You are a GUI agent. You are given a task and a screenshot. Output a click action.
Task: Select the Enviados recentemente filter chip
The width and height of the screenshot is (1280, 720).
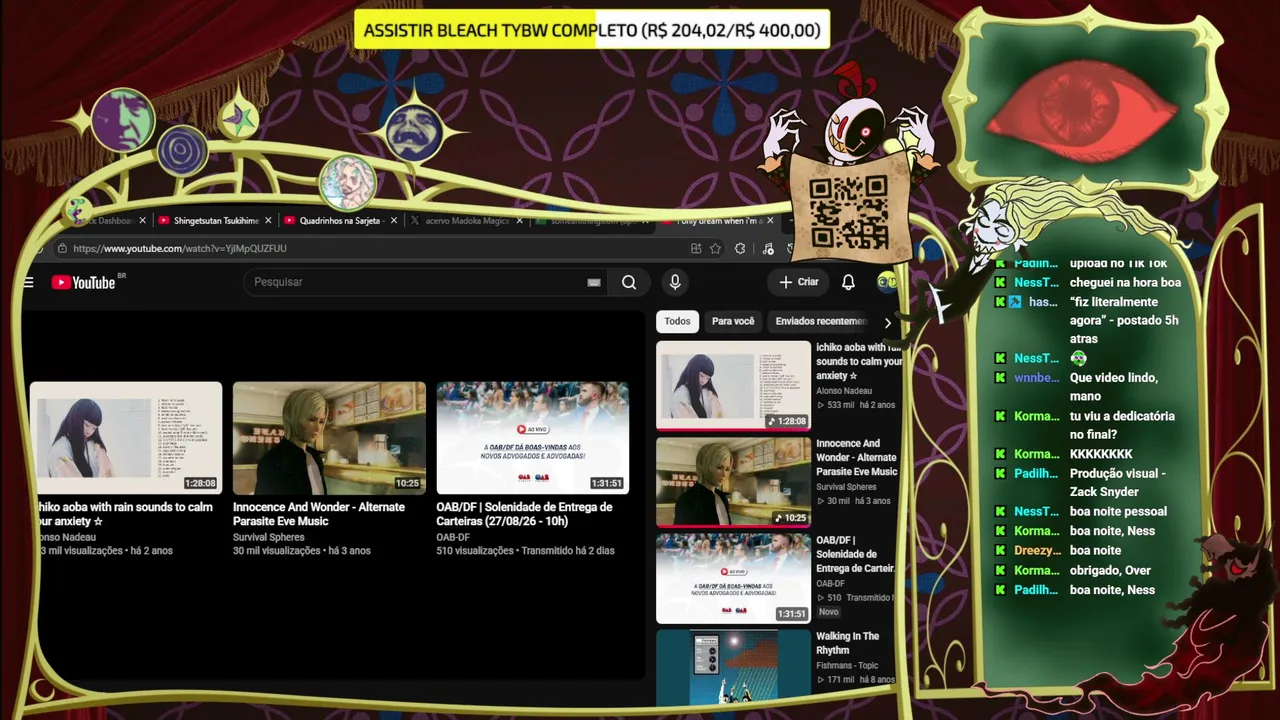point(821,321)
